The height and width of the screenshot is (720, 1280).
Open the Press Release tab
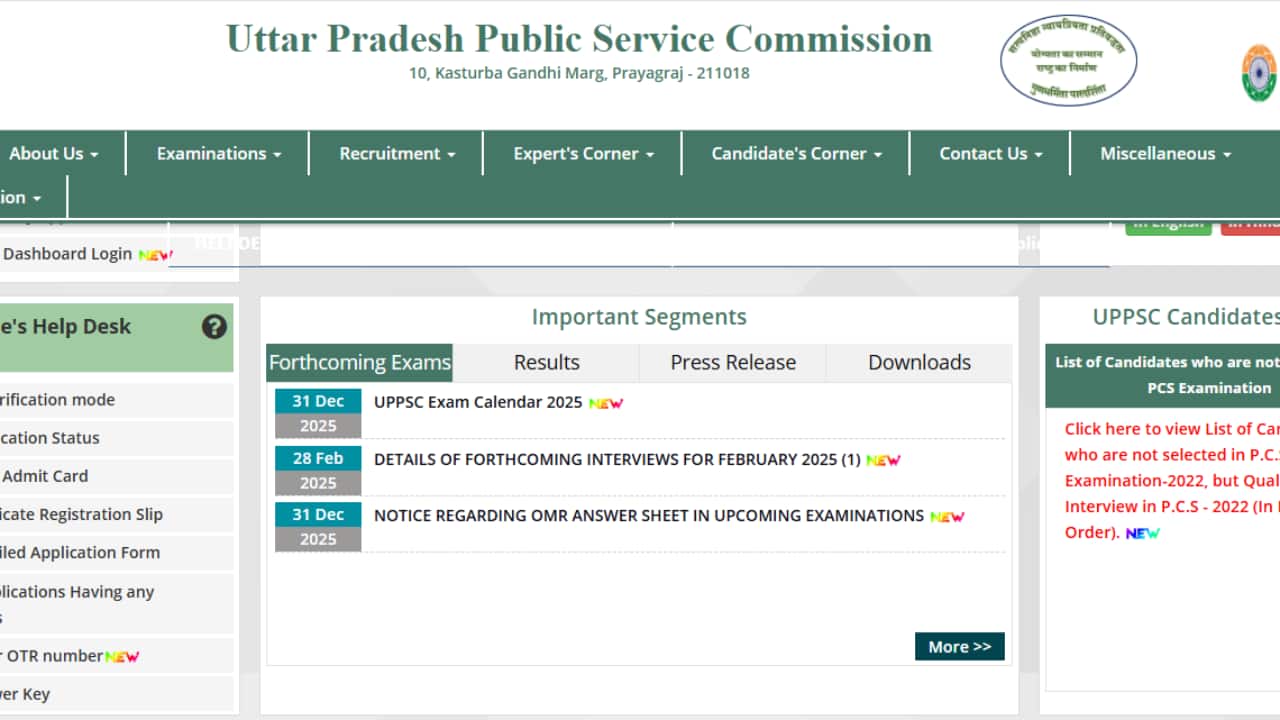[732, 362]
